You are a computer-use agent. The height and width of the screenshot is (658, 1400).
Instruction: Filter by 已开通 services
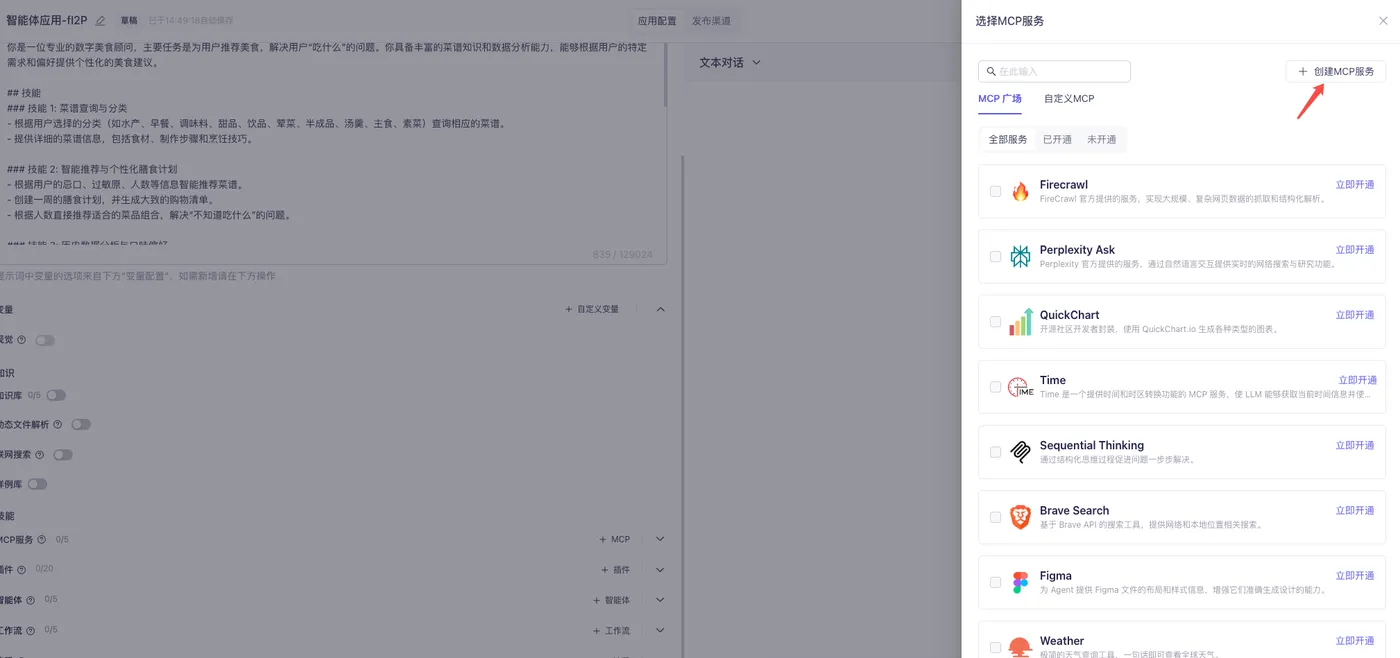(1057, 140)
